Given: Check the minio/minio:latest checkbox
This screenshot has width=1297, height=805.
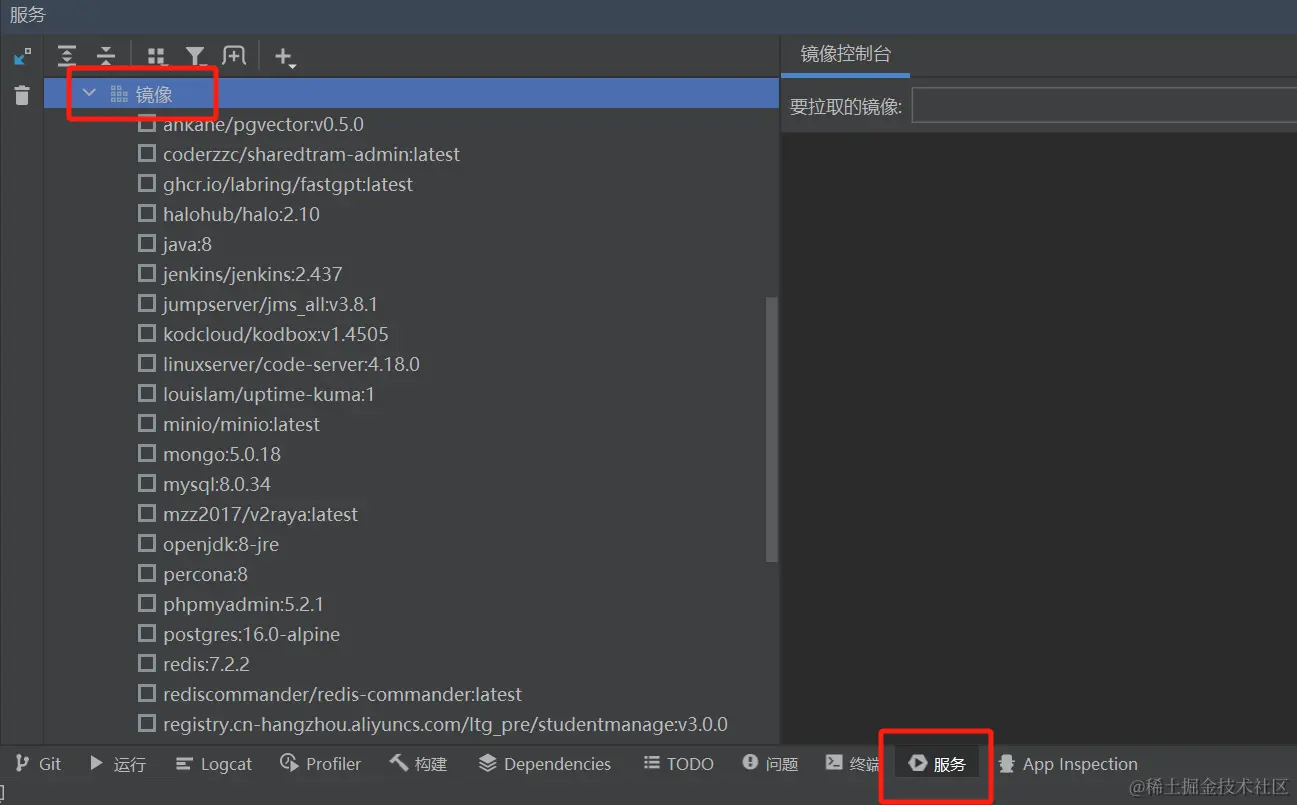Looking at the screenshot, I should [x=147, y=423].
